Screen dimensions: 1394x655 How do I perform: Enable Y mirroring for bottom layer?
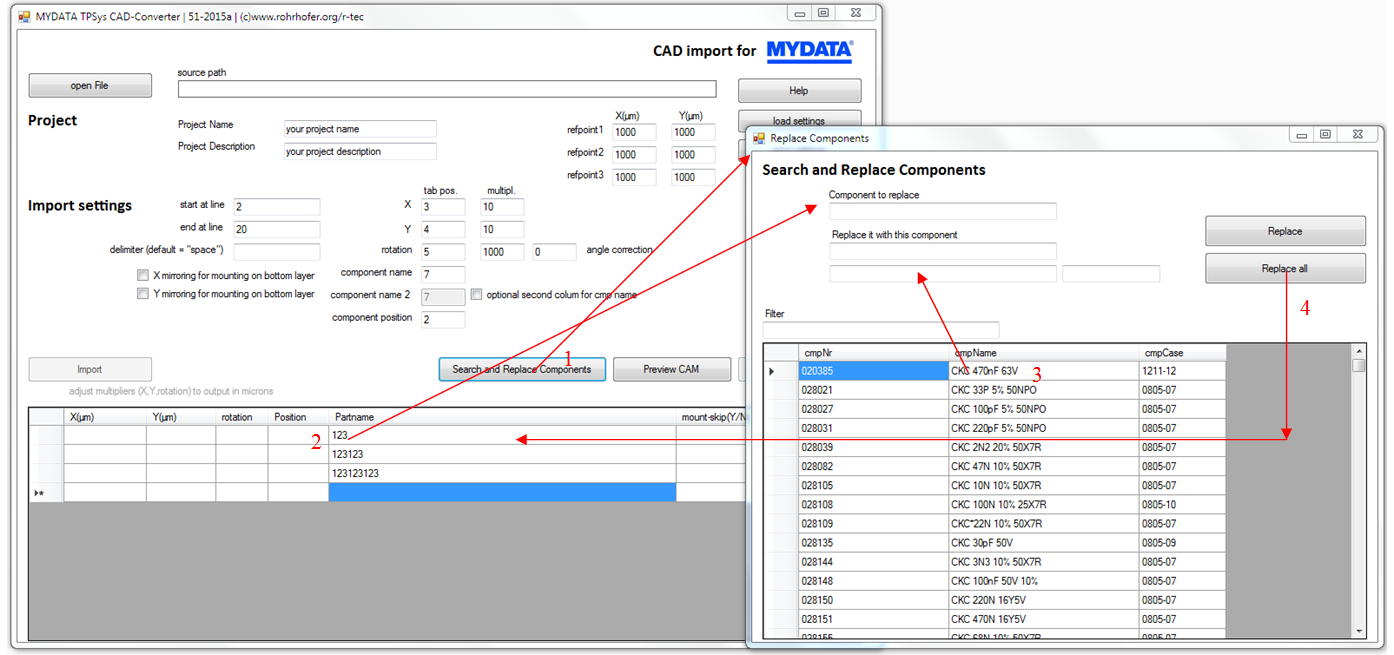click(143, 294)
